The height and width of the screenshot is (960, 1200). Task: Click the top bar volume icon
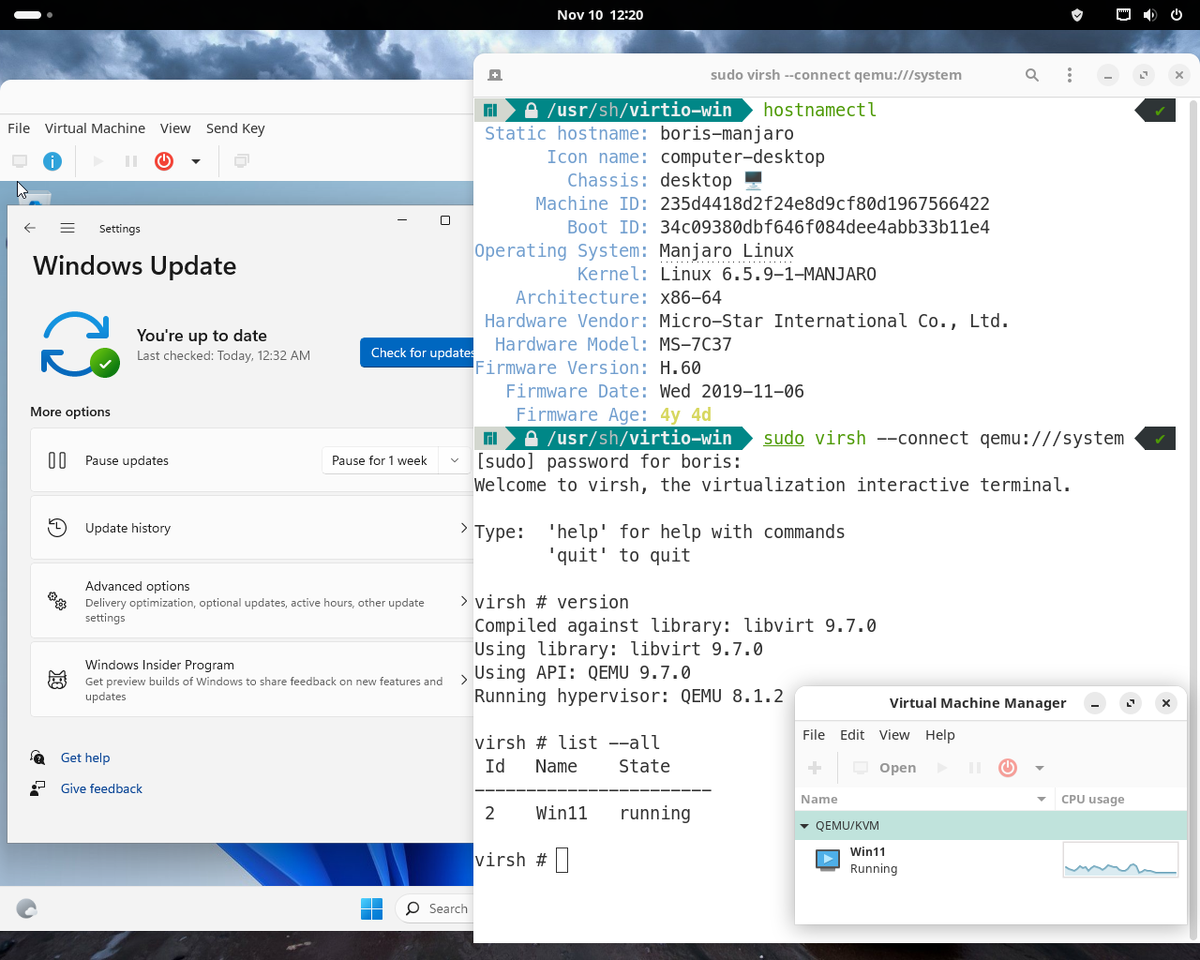(x=1150, y=15)
